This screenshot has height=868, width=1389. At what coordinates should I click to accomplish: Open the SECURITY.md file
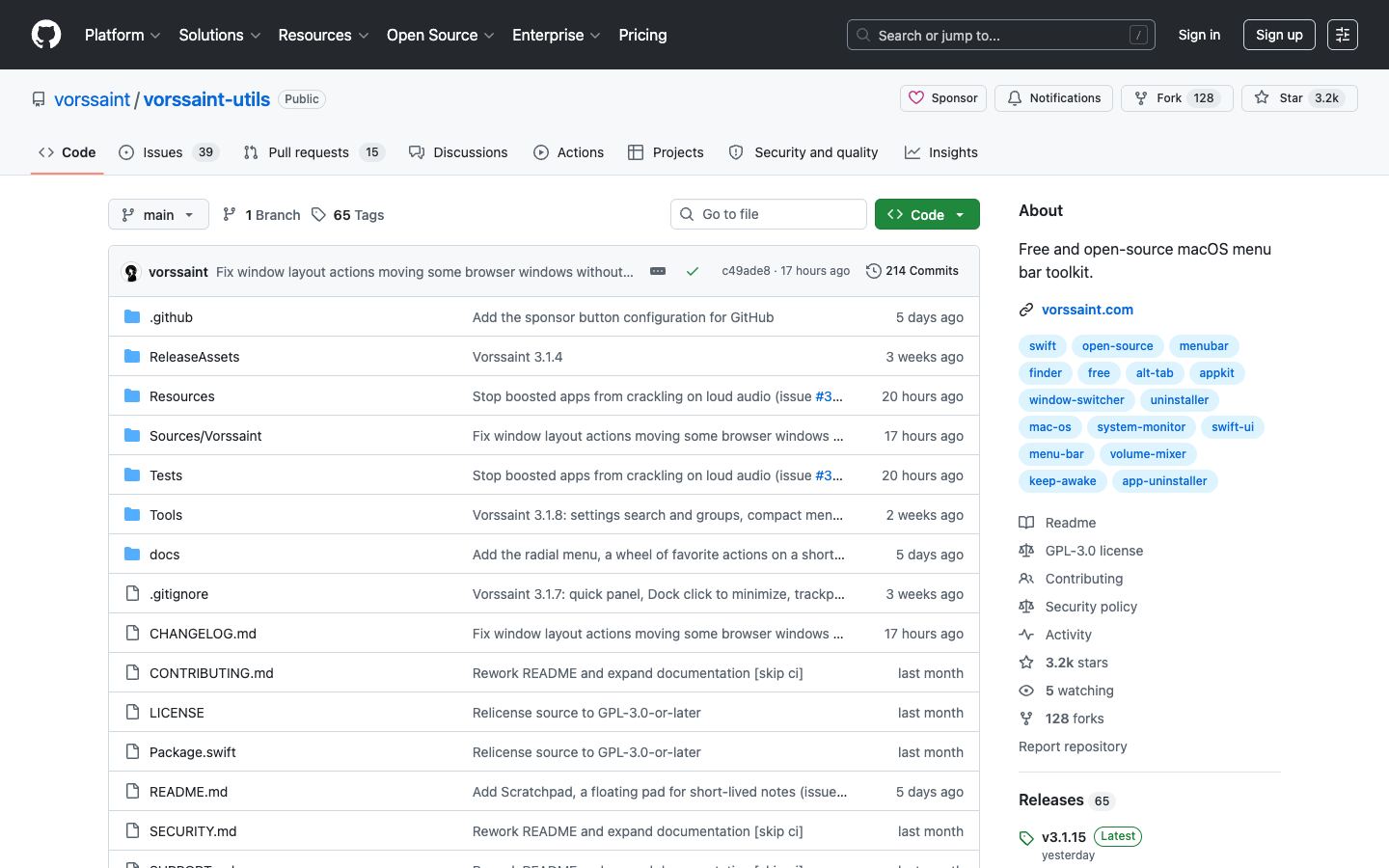coord(193,831)
